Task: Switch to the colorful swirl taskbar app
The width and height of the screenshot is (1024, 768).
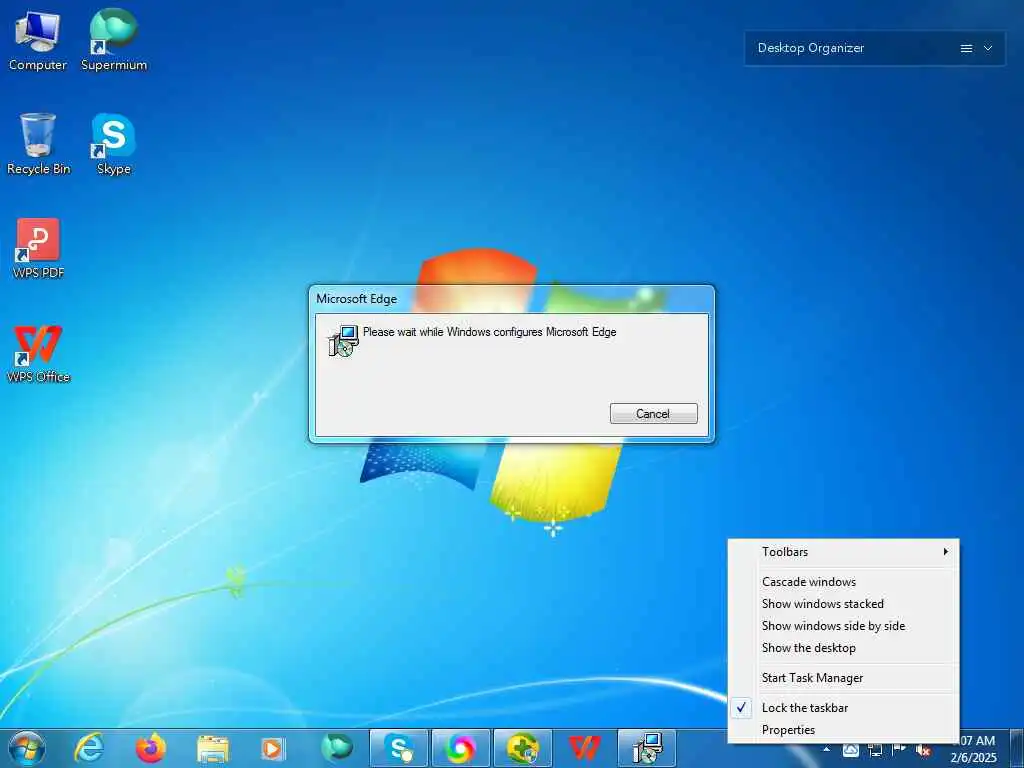Action: tap(460, 748)
